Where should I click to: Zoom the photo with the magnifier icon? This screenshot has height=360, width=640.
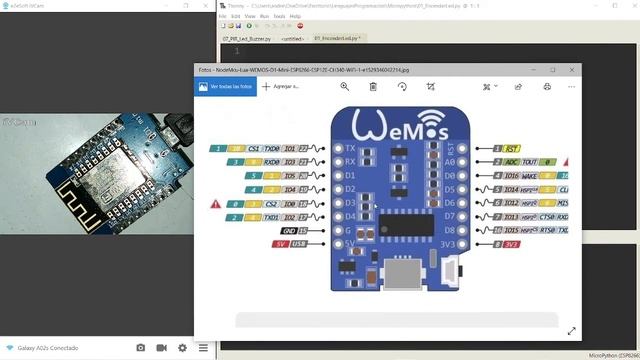coord(344,87)
